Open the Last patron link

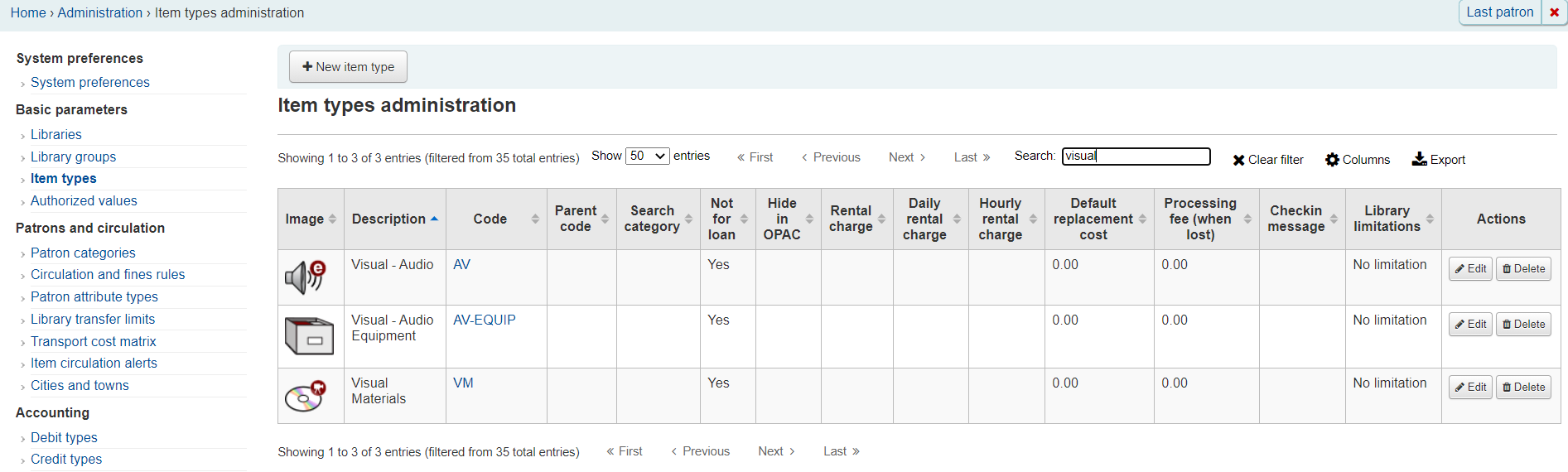pyautogui.click(x=1499, y=12)
